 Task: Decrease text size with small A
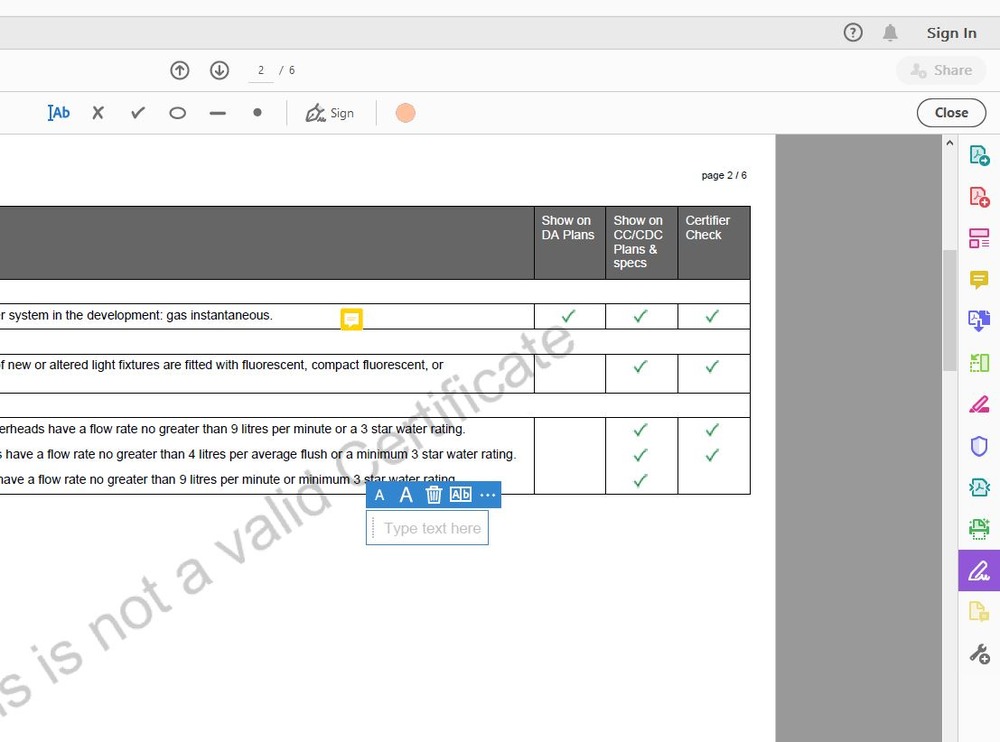point(379,495)
